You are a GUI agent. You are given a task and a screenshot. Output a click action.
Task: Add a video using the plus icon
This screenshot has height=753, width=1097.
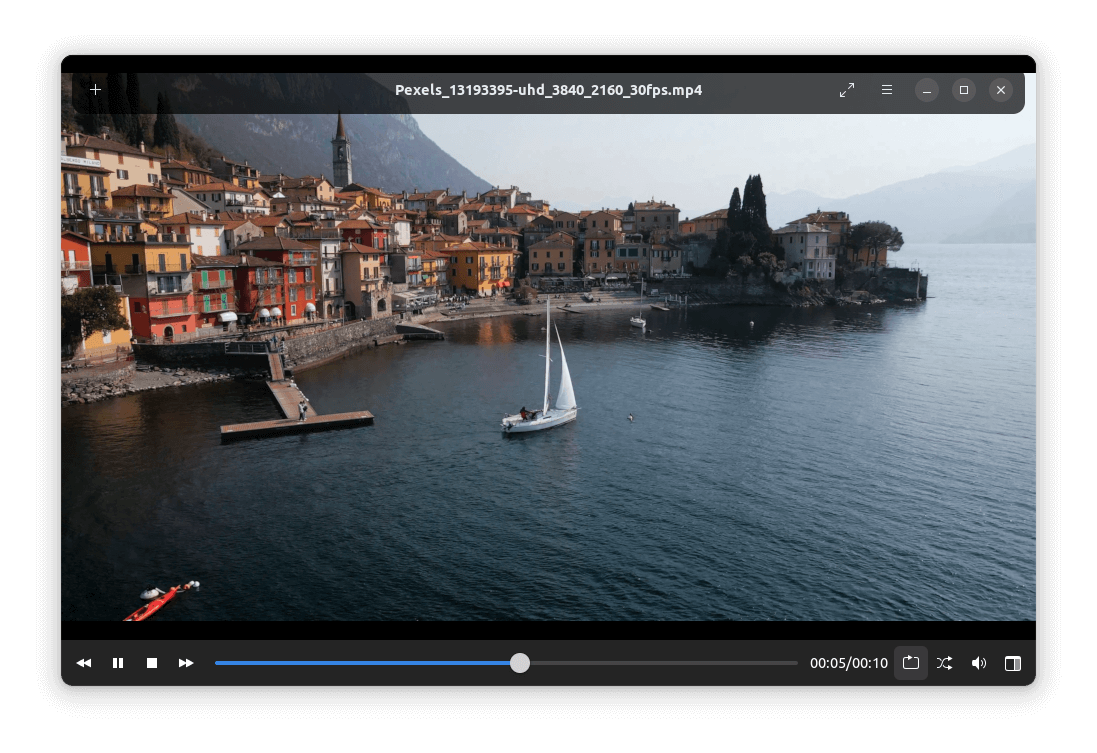95,89
